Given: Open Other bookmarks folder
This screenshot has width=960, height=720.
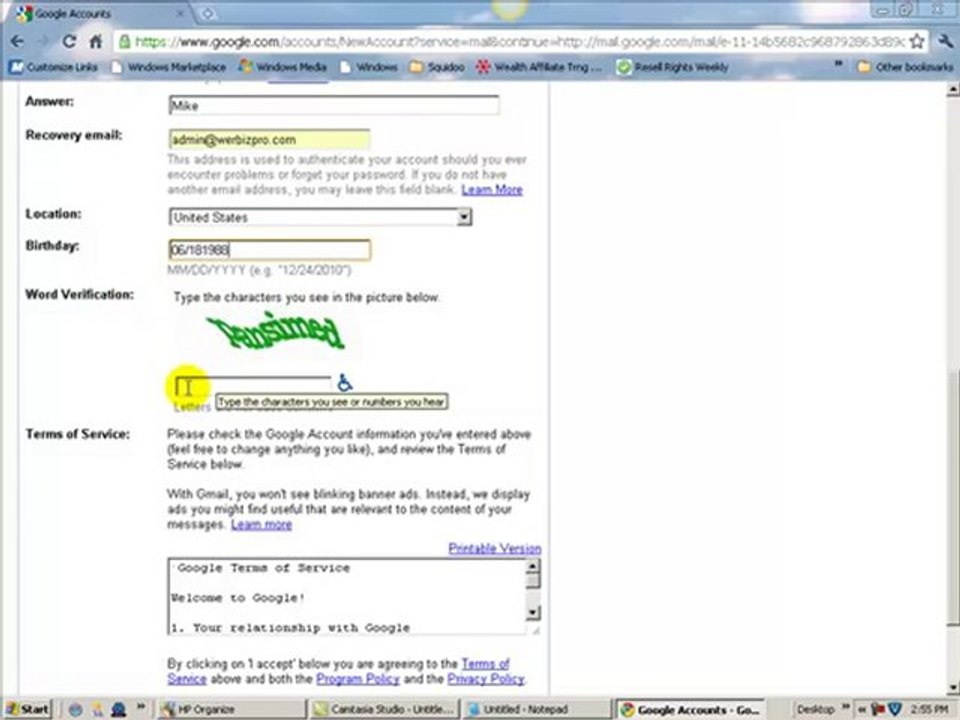Looking at the screenshot, I should (x=906, y=67).
